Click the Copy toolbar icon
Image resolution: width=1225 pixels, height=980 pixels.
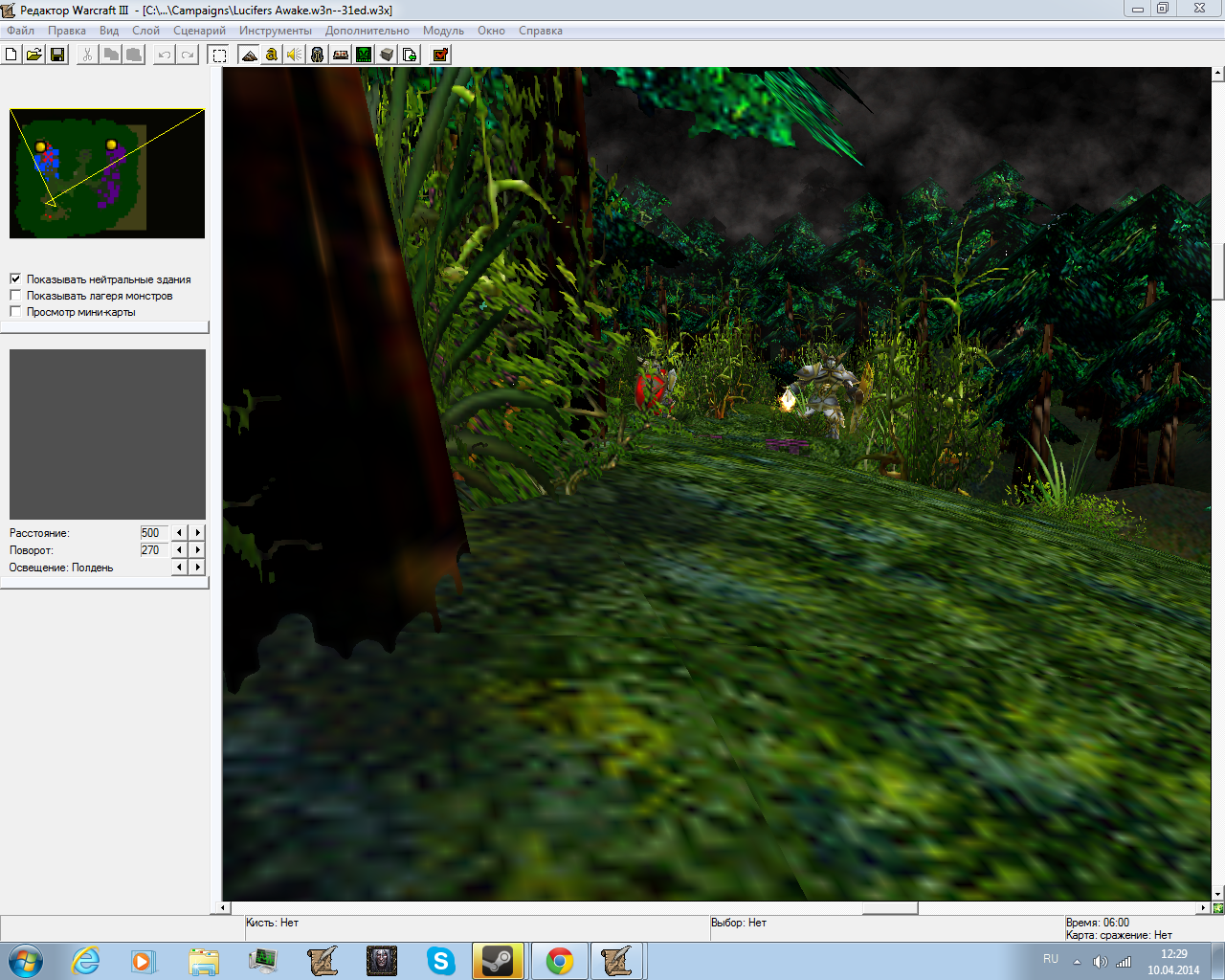[x=111, y=55]
